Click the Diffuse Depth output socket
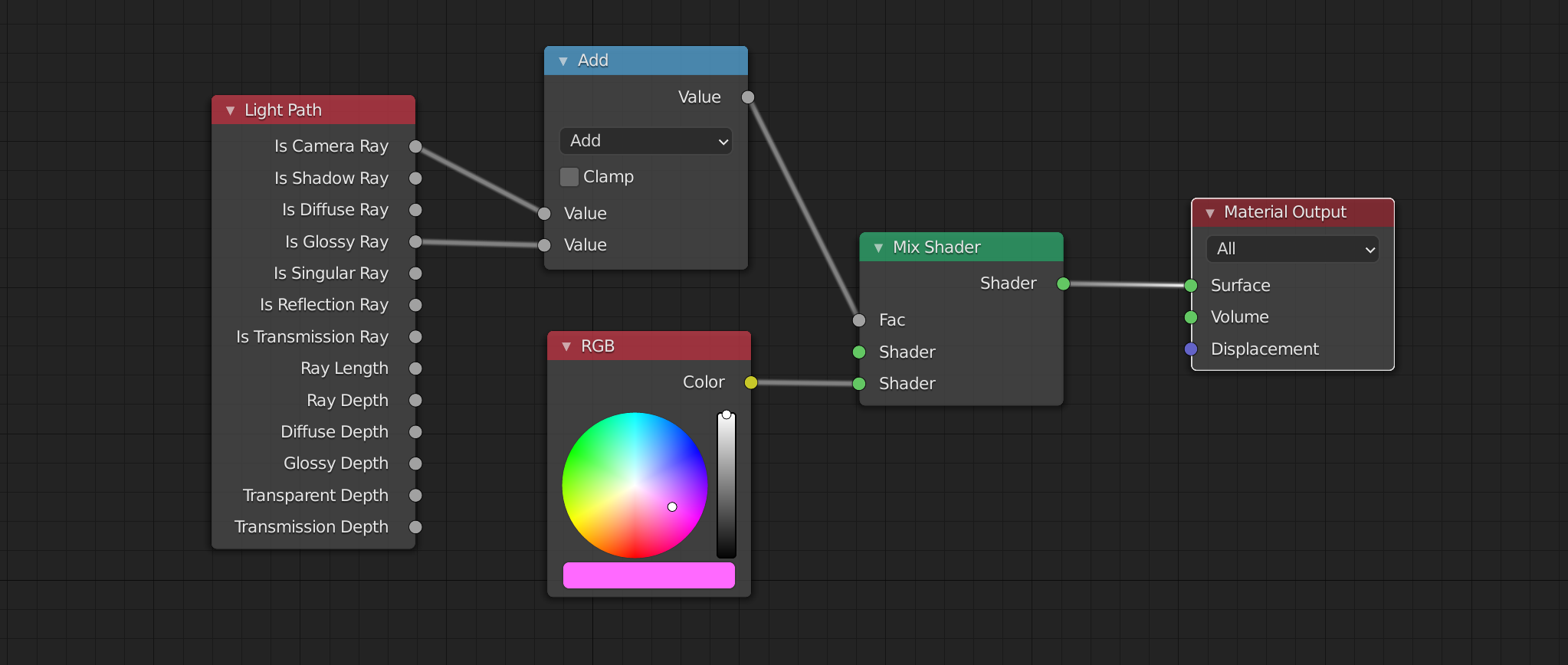The height and width of the screenshot is (665, 1568). tap(415, 432)
